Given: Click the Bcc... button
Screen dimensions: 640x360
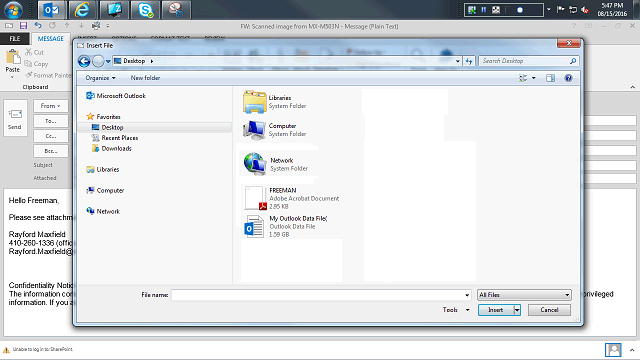Looking at the screenshot, I should (51, 151).
